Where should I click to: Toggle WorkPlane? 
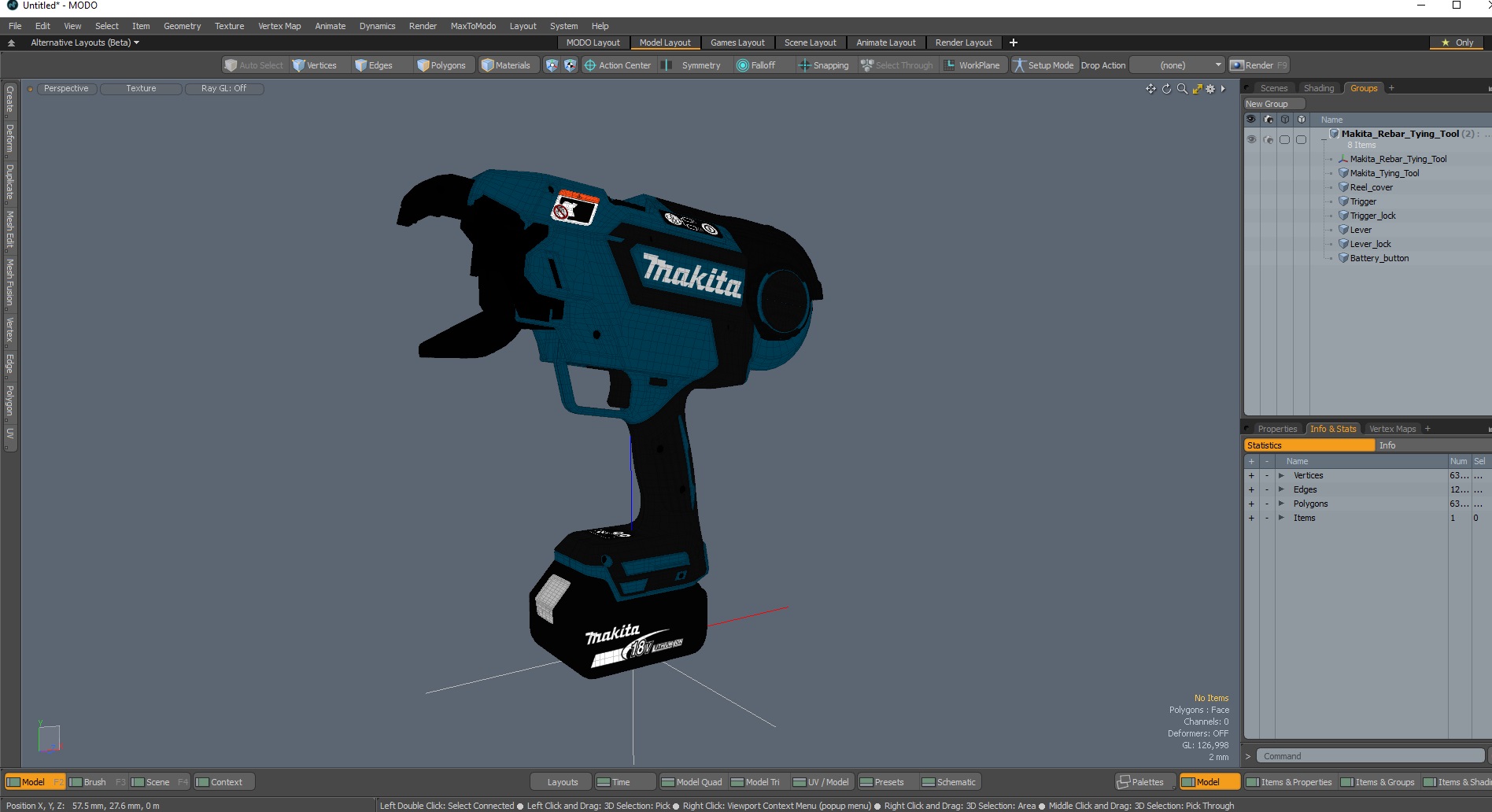pyautogui.click(x=973, y=65)
